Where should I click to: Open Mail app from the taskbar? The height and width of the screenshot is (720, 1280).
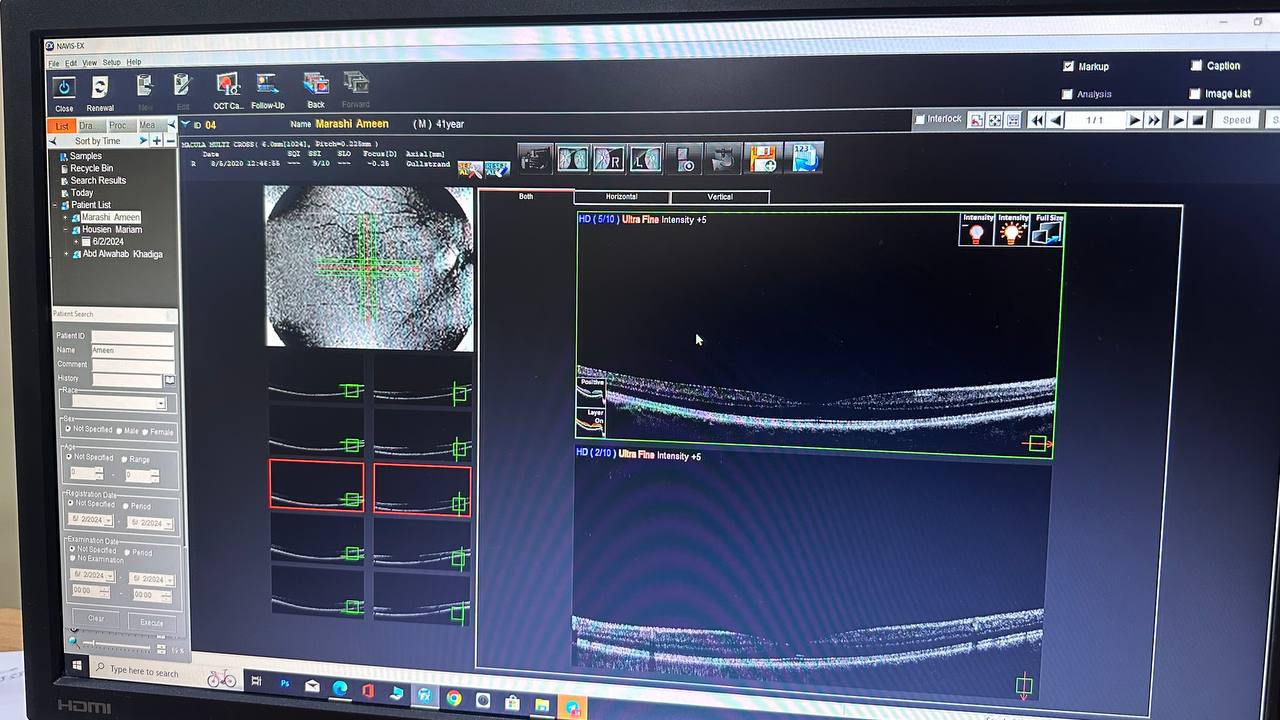point(312,686)
